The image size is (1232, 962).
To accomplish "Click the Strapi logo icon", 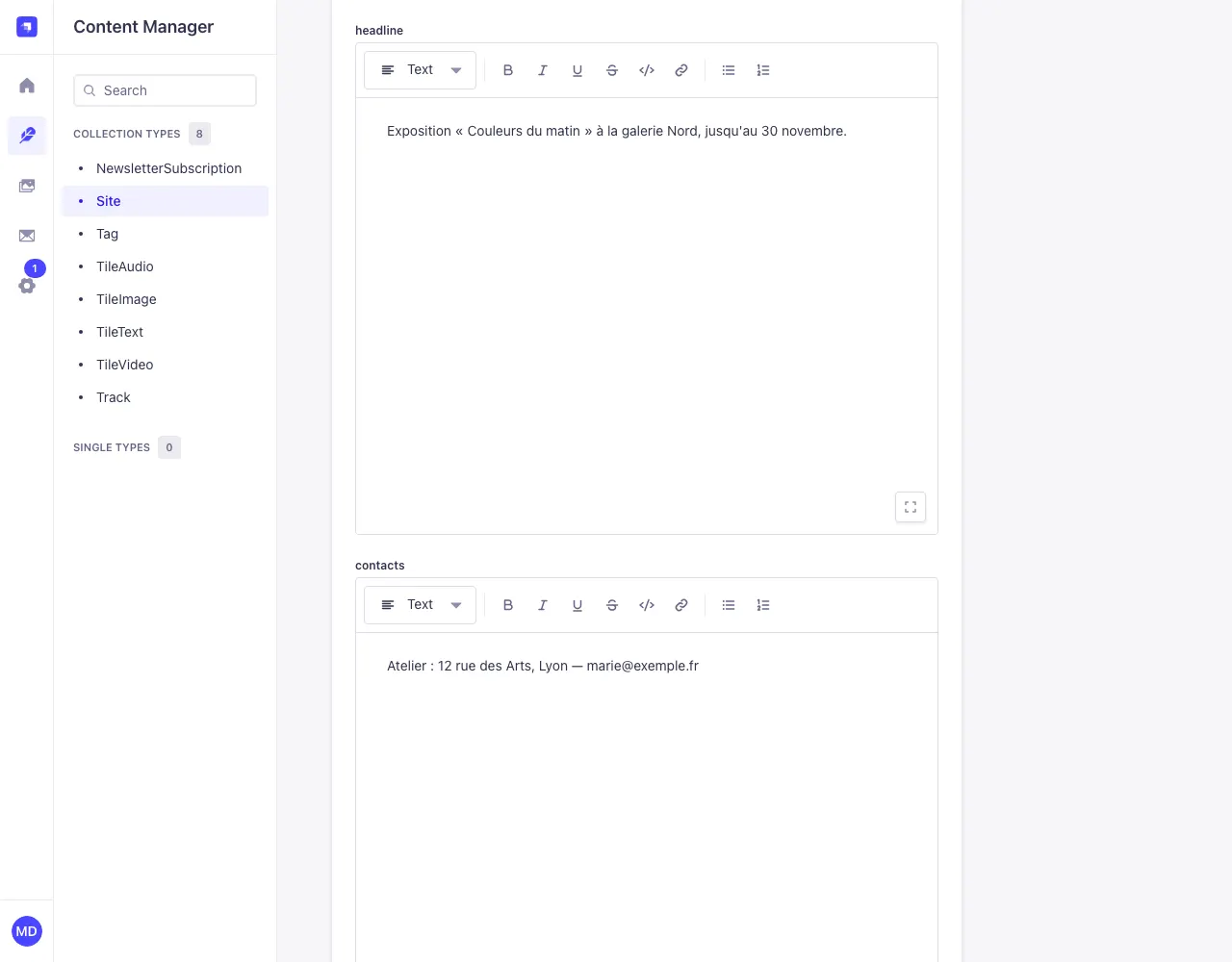I will click(27, 27).
